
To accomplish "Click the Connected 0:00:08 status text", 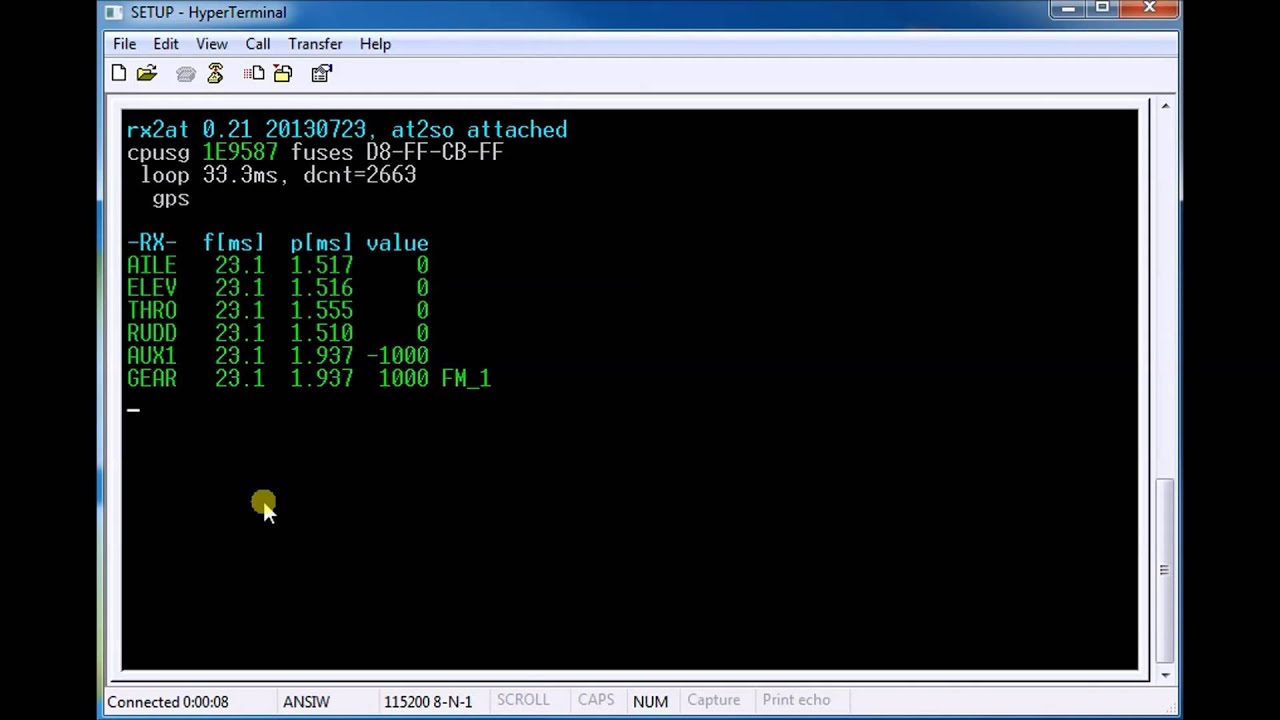I will pos(168,702).
